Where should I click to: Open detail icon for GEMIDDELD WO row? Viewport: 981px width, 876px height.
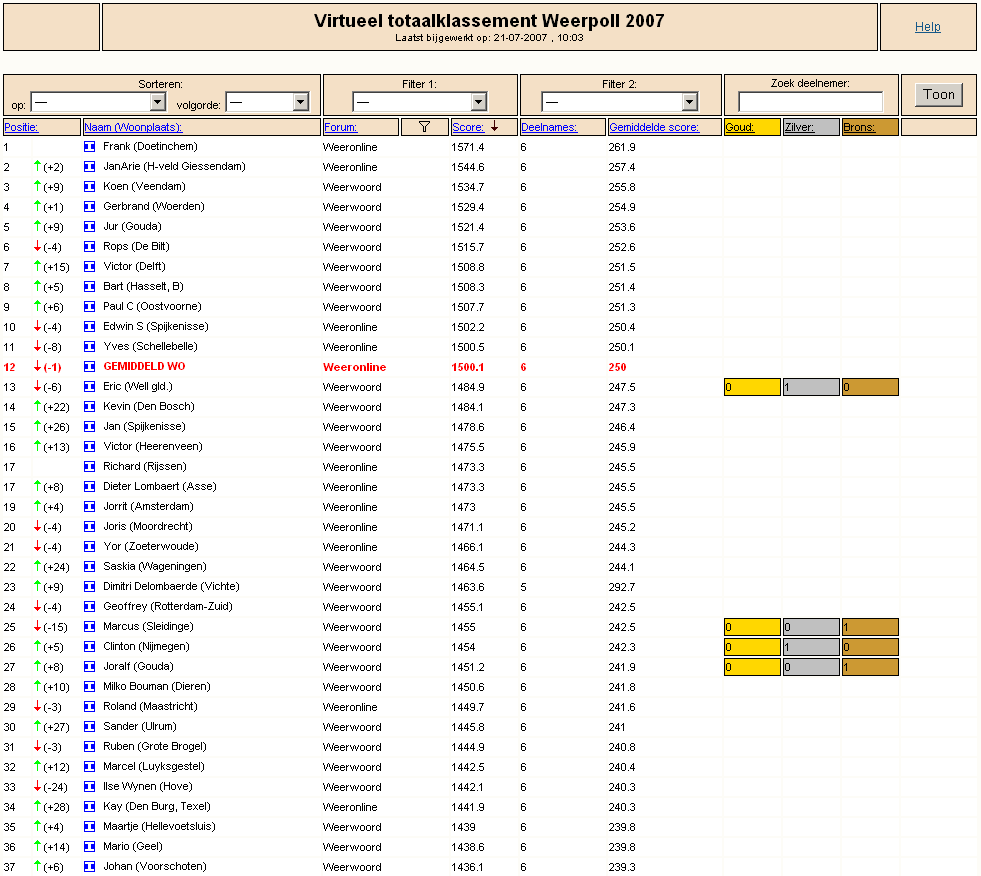[89, 367]
